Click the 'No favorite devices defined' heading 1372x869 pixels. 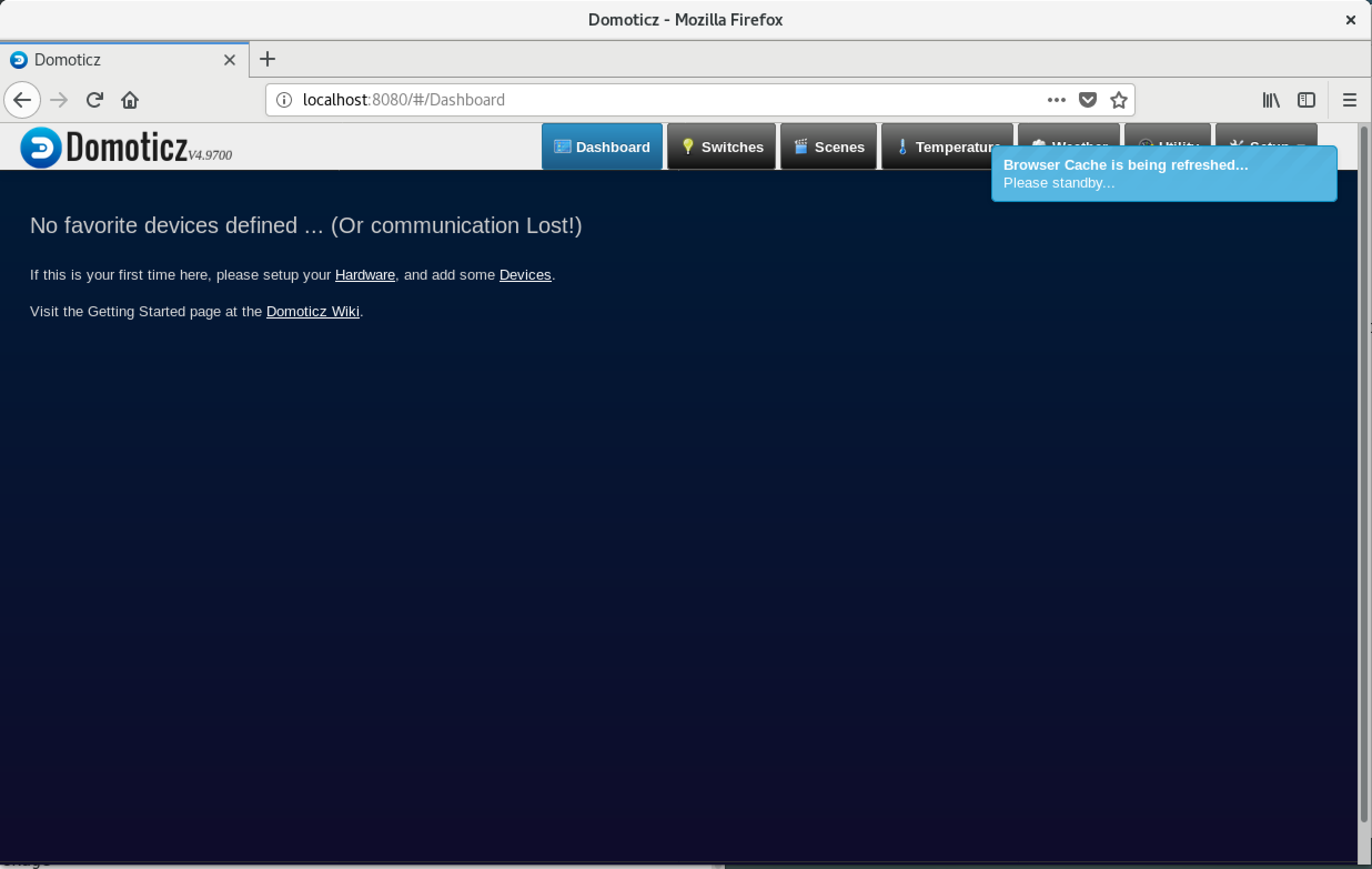(306, 226)
